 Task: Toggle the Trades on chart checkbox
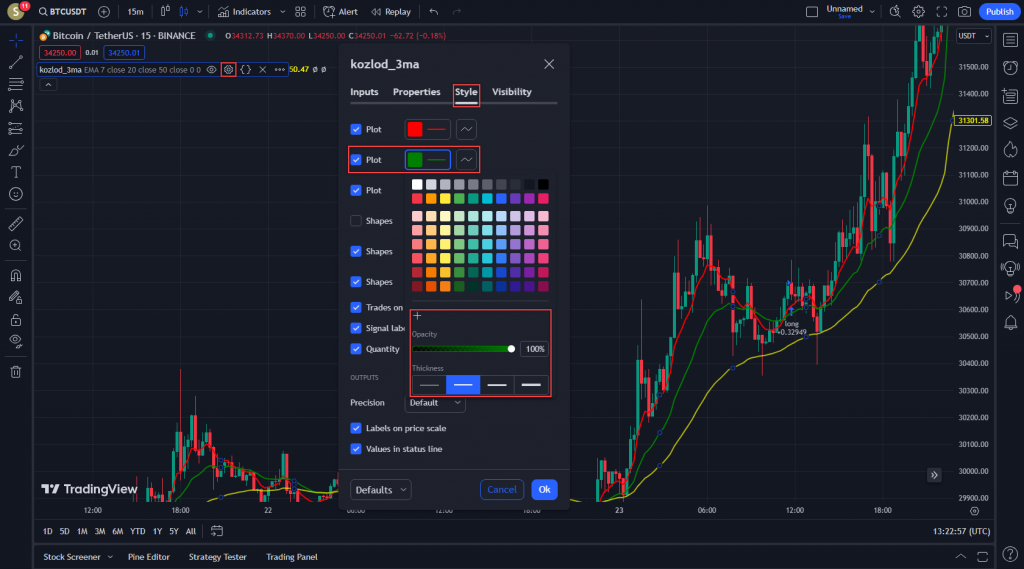(356, 307)
